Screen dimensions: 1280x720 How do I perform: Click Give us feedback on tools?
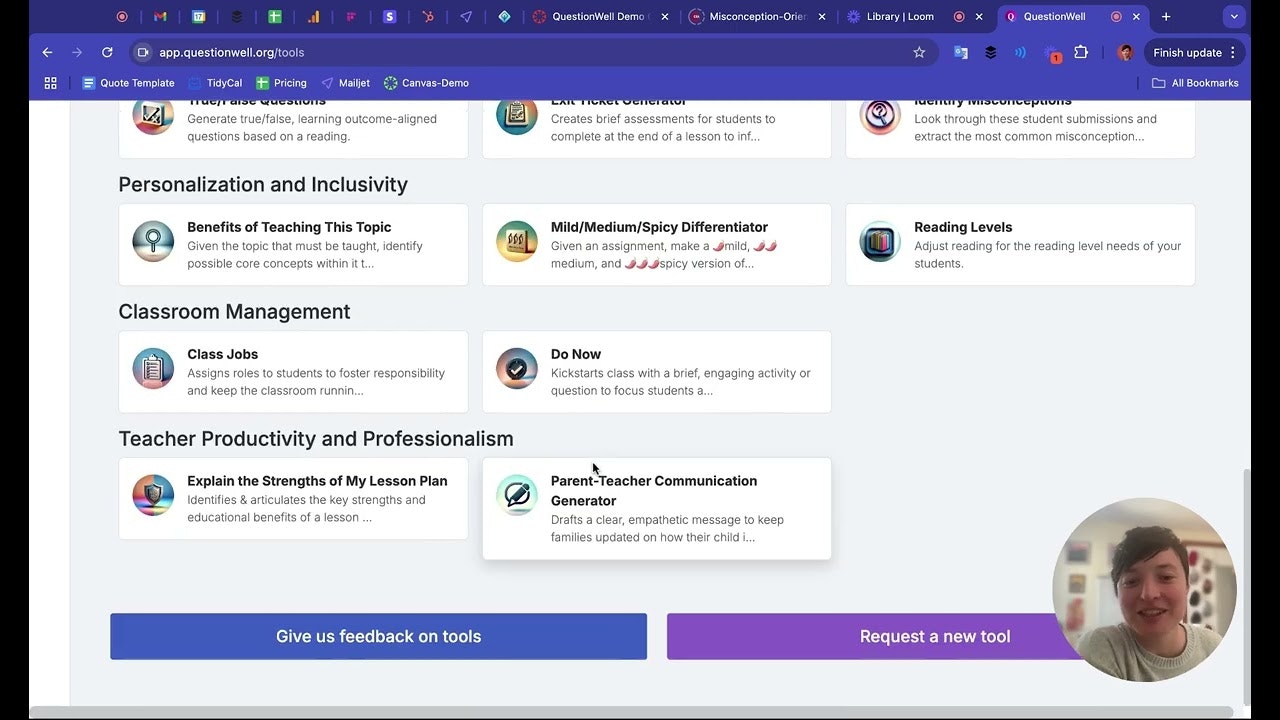378,636
